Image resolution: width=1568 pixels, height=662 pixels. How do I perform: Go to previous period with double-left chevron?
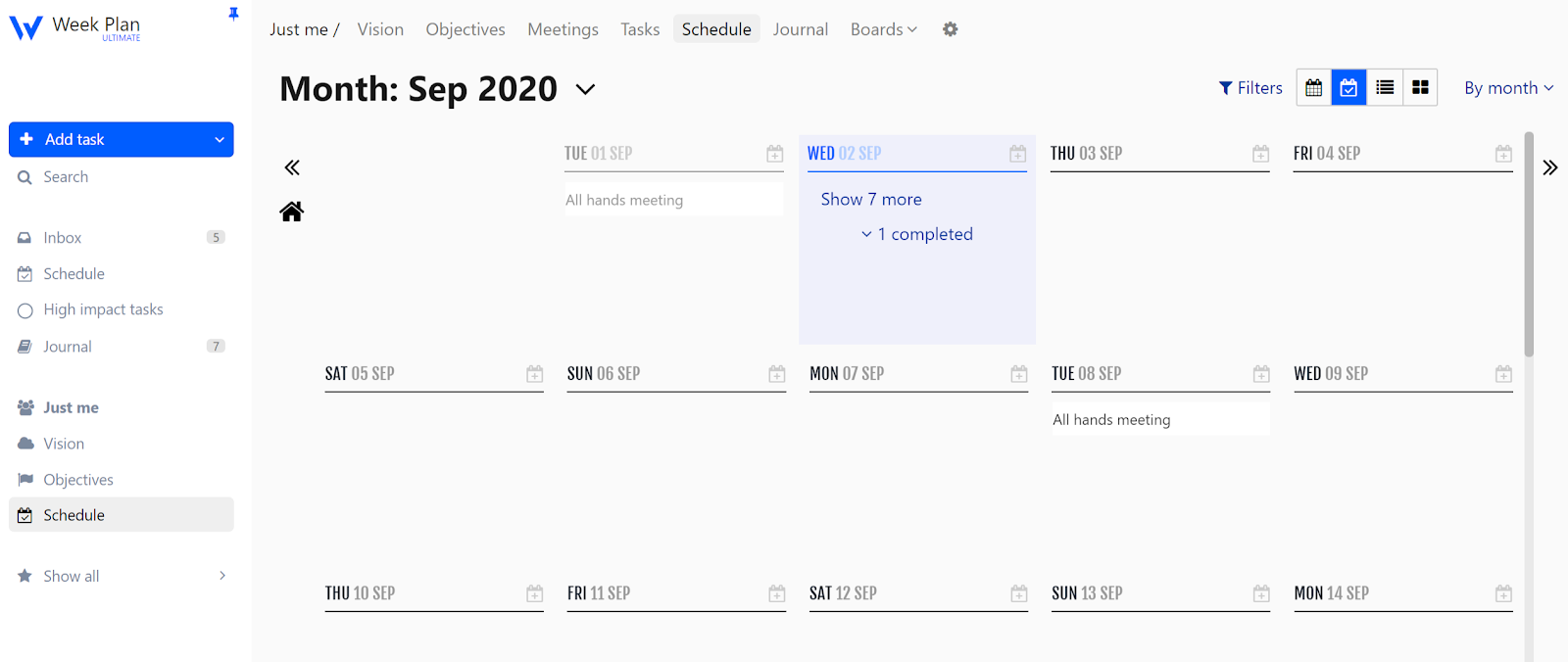(x=292, y=167)
